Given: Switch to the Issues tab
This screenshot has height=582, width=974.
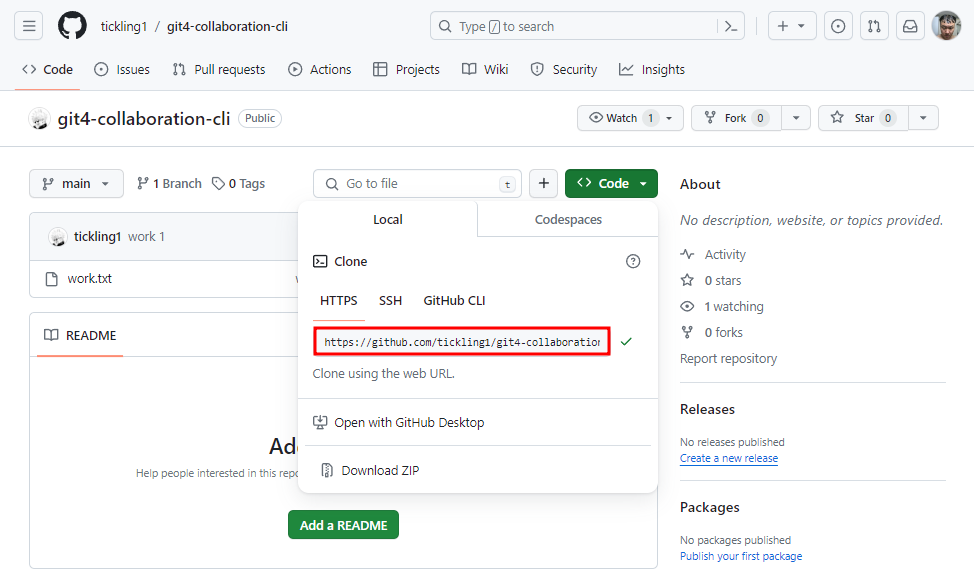Looking at the screenshot, I should click(x=122, y=70).
